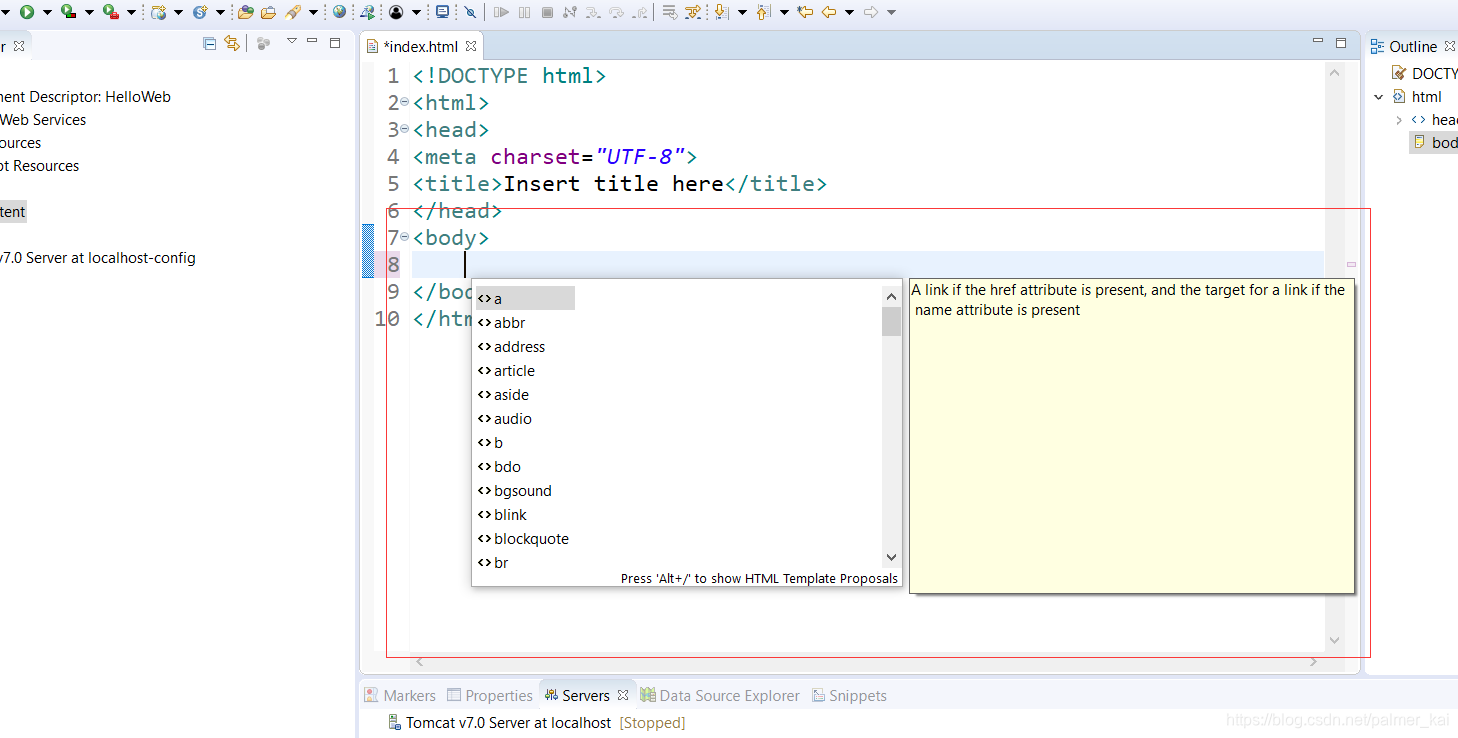Click Collapse All in left explorer panel
Screen dimensions: 1458x738
pyautogui.click(x=209, y=43)
